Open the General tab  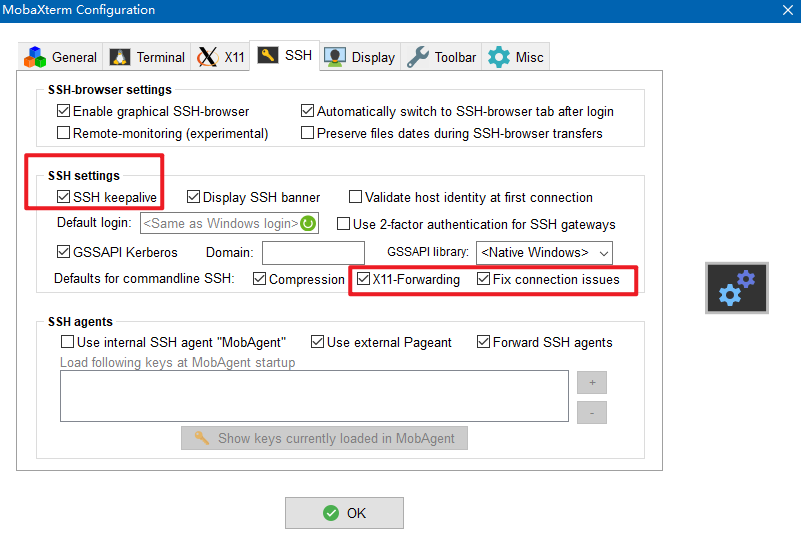[x=60, y=57]
